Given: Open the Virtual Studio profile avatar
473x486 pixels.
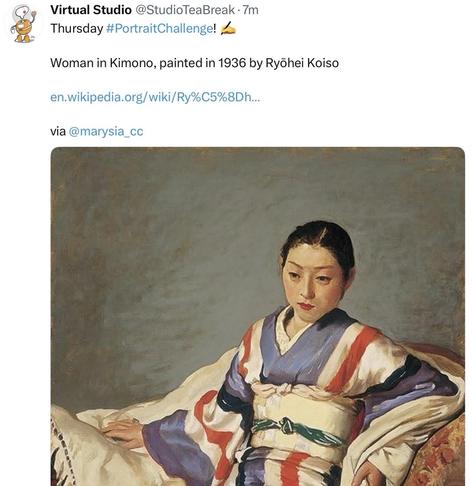Looking at the screenshot, I should point(23,23).
